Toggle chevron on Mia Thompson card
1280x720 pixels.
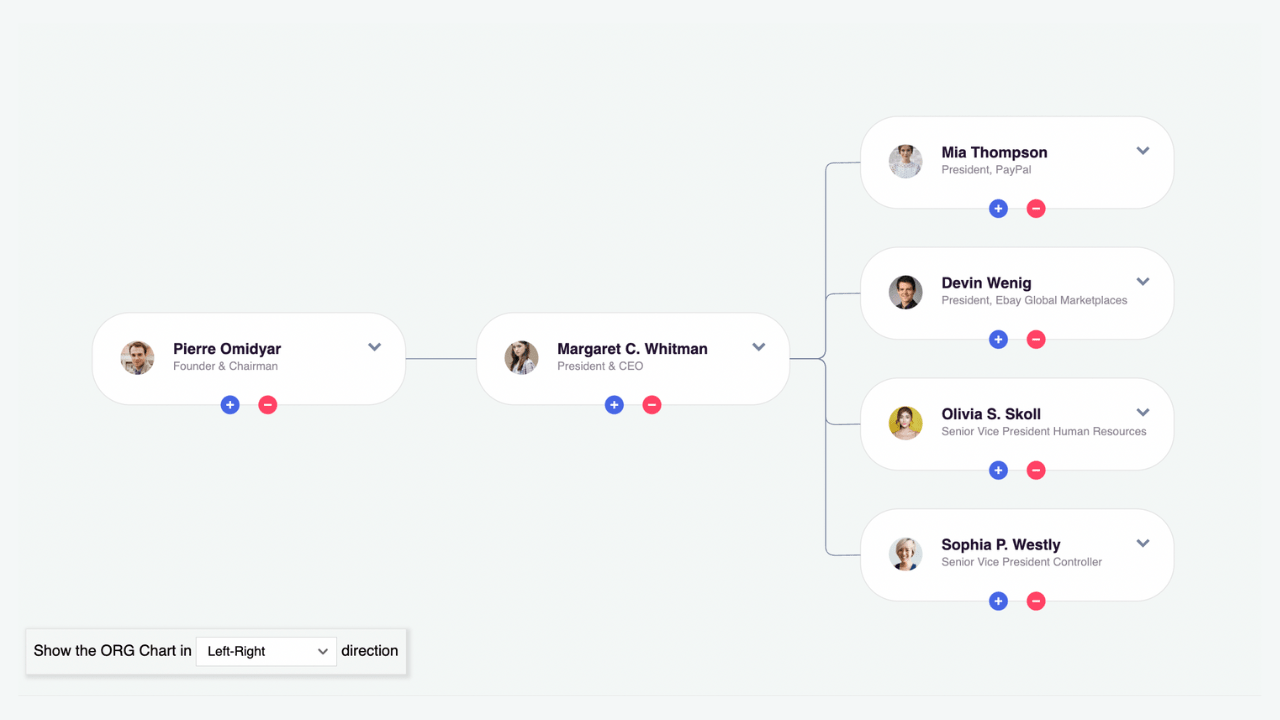(x=1143, y=151)
